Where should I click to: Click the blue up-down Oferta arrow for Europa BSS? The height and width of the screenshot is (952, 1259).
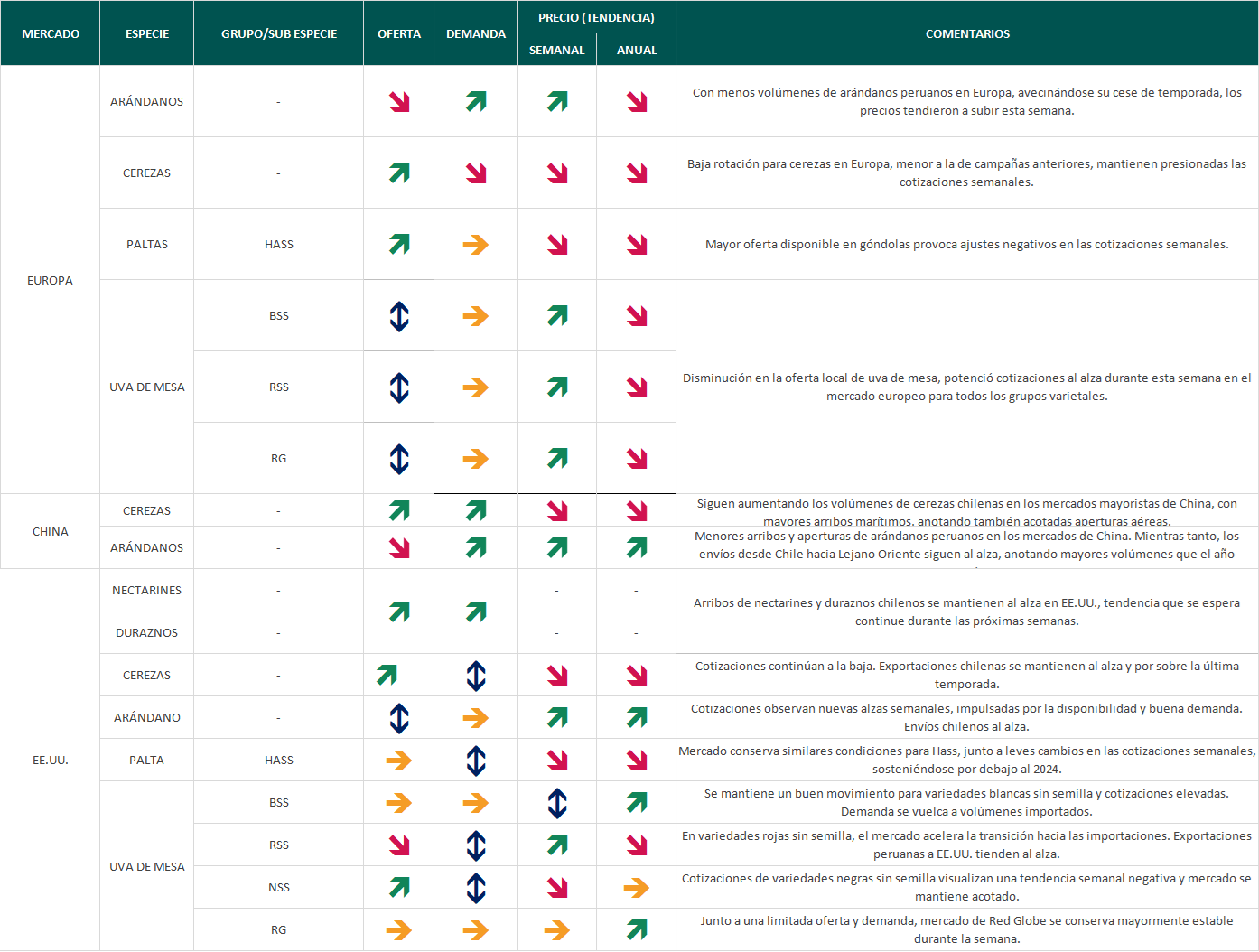pos(399,316)
